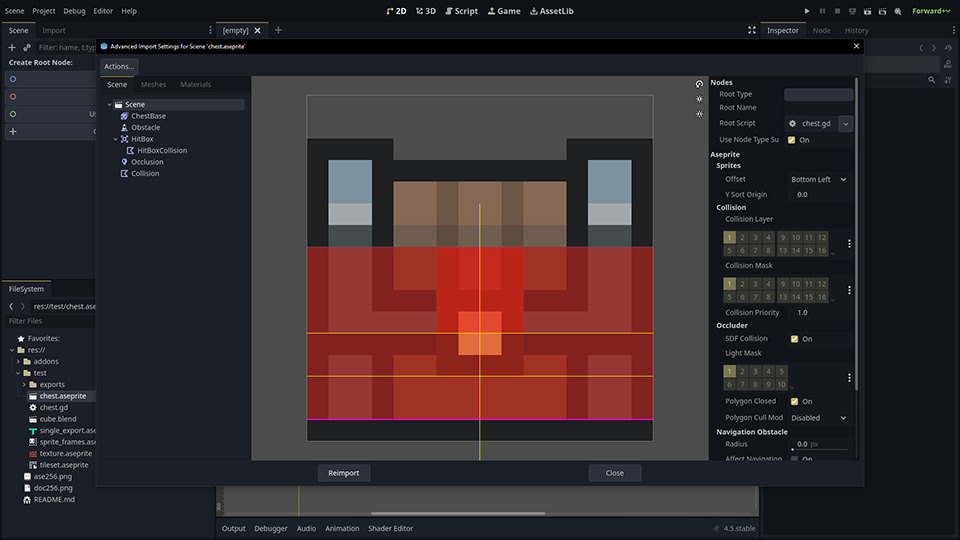The image size is (960, 540).
Task: Go to previous object in Inspector
Action: [x=921, y=48]
